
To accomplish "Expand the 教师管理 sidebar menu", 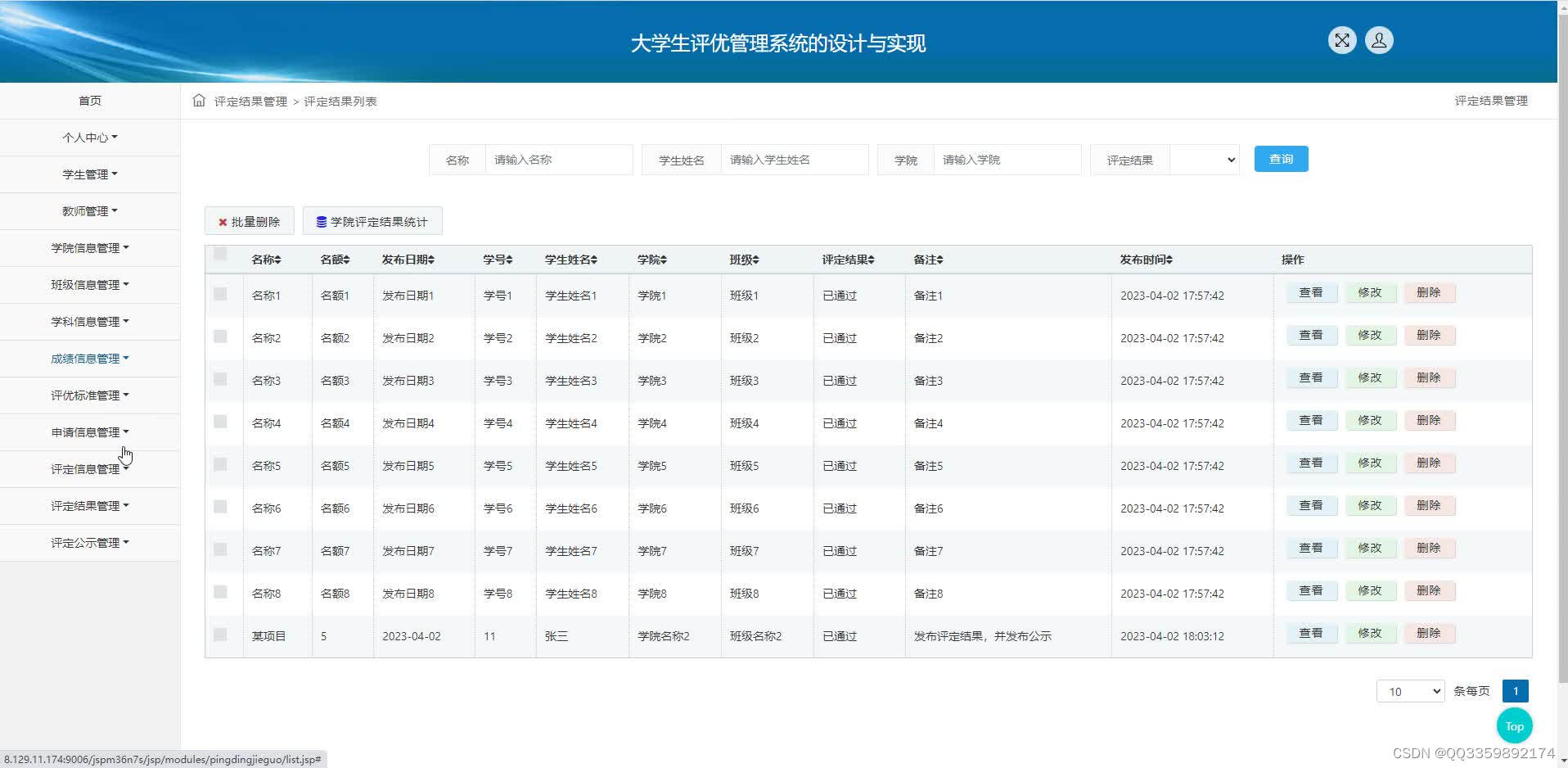I will coord(90,211).
